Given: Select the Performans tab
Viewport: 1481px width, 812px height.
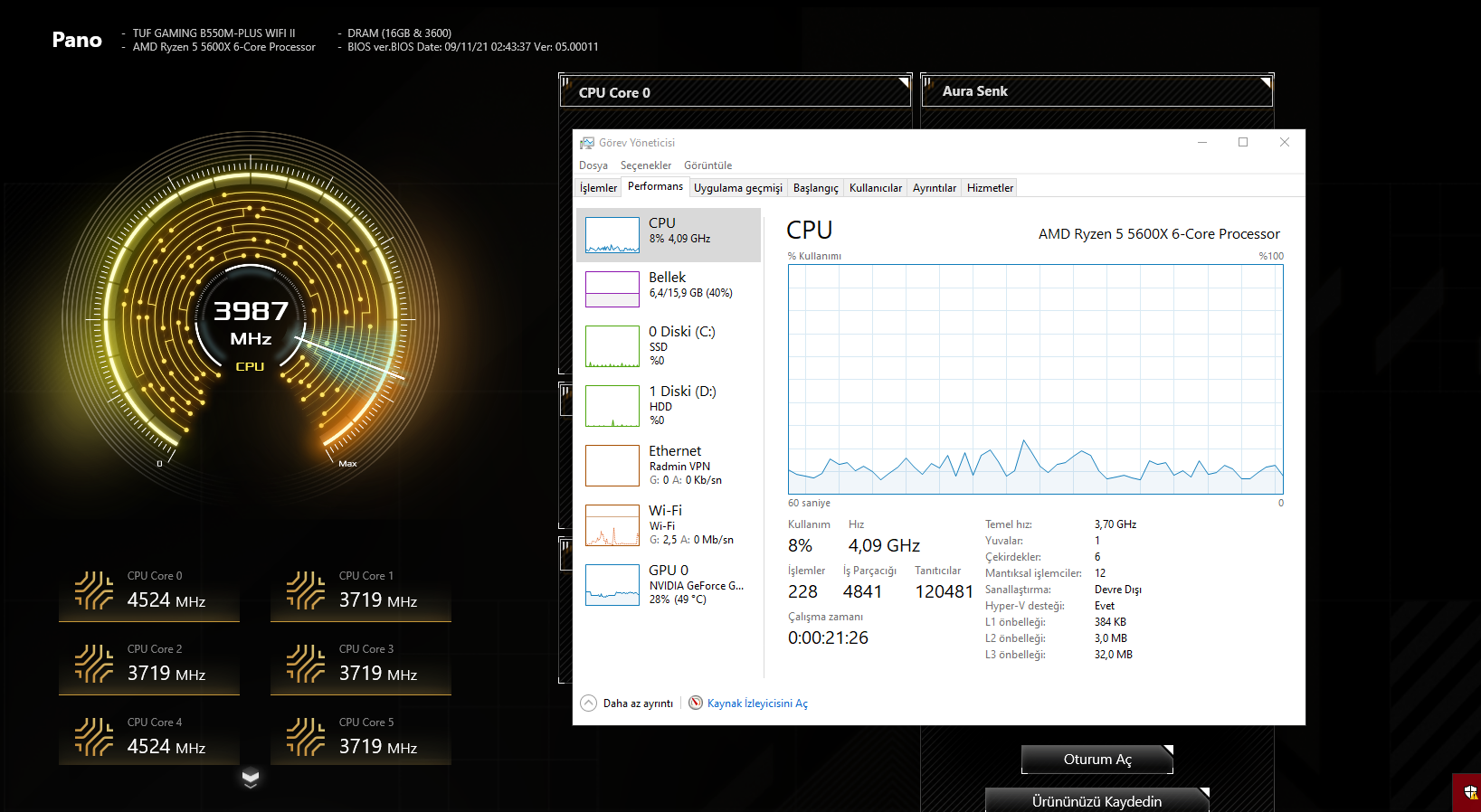Looking at the screenshot, I should [656, 186].
